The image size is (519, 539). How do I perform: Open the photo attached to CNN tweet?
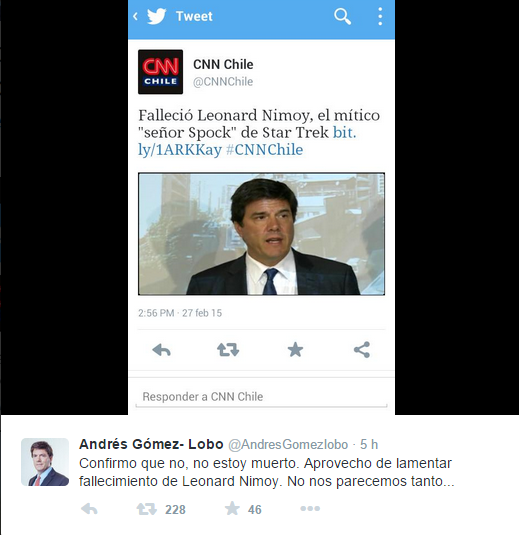(x=261, y=234)
